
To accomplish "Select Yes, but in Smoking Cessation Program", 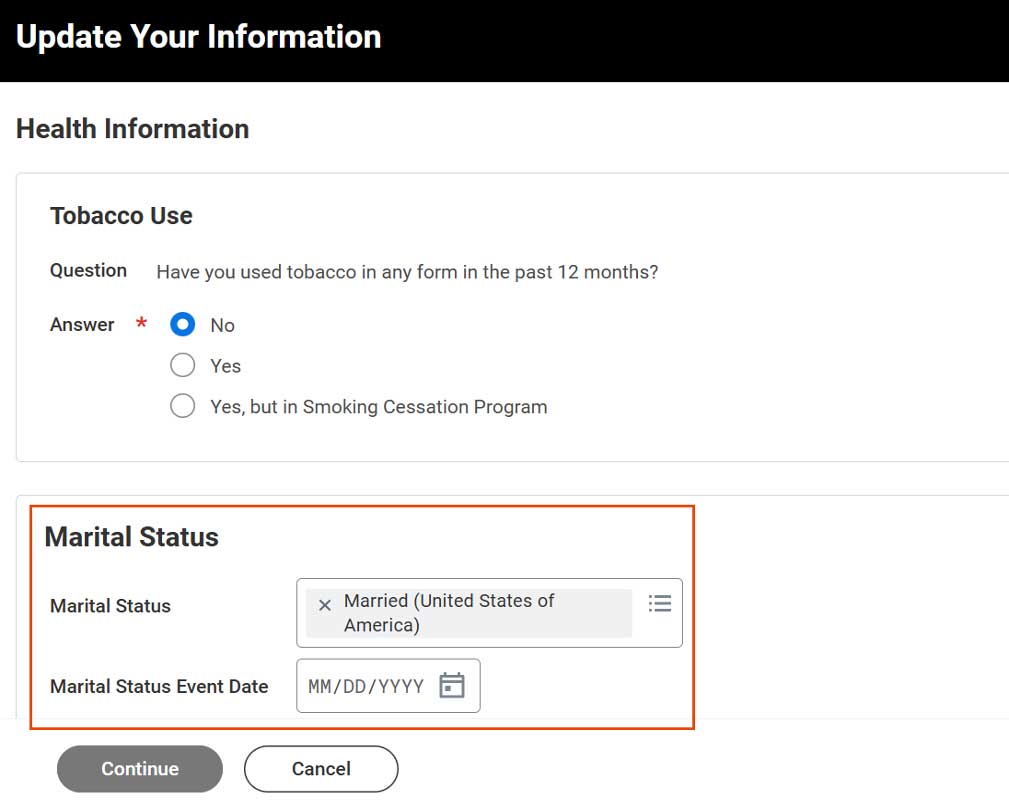I will pyautogui.click(x=182, y=406).
